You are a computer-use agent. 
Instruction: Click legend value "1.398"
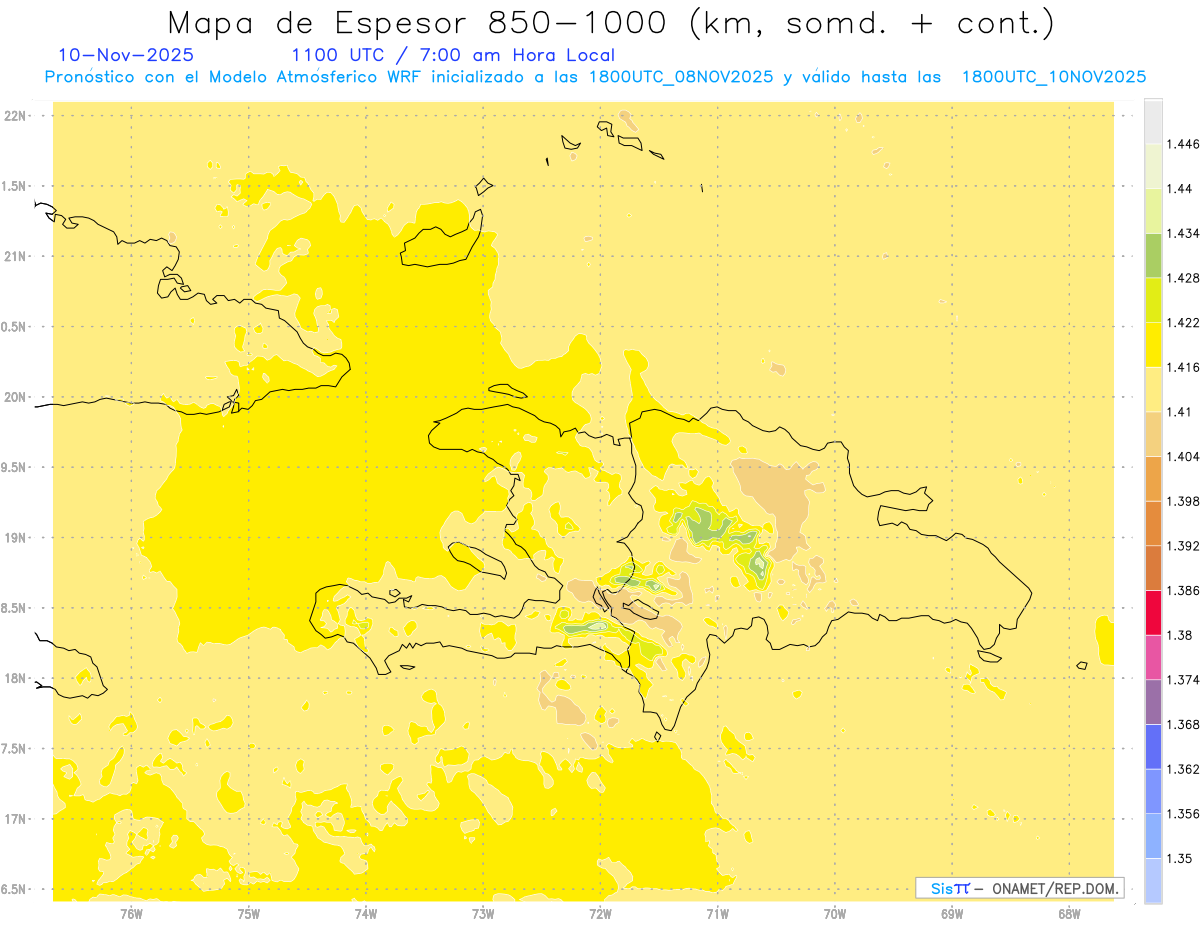(1183, 501)
